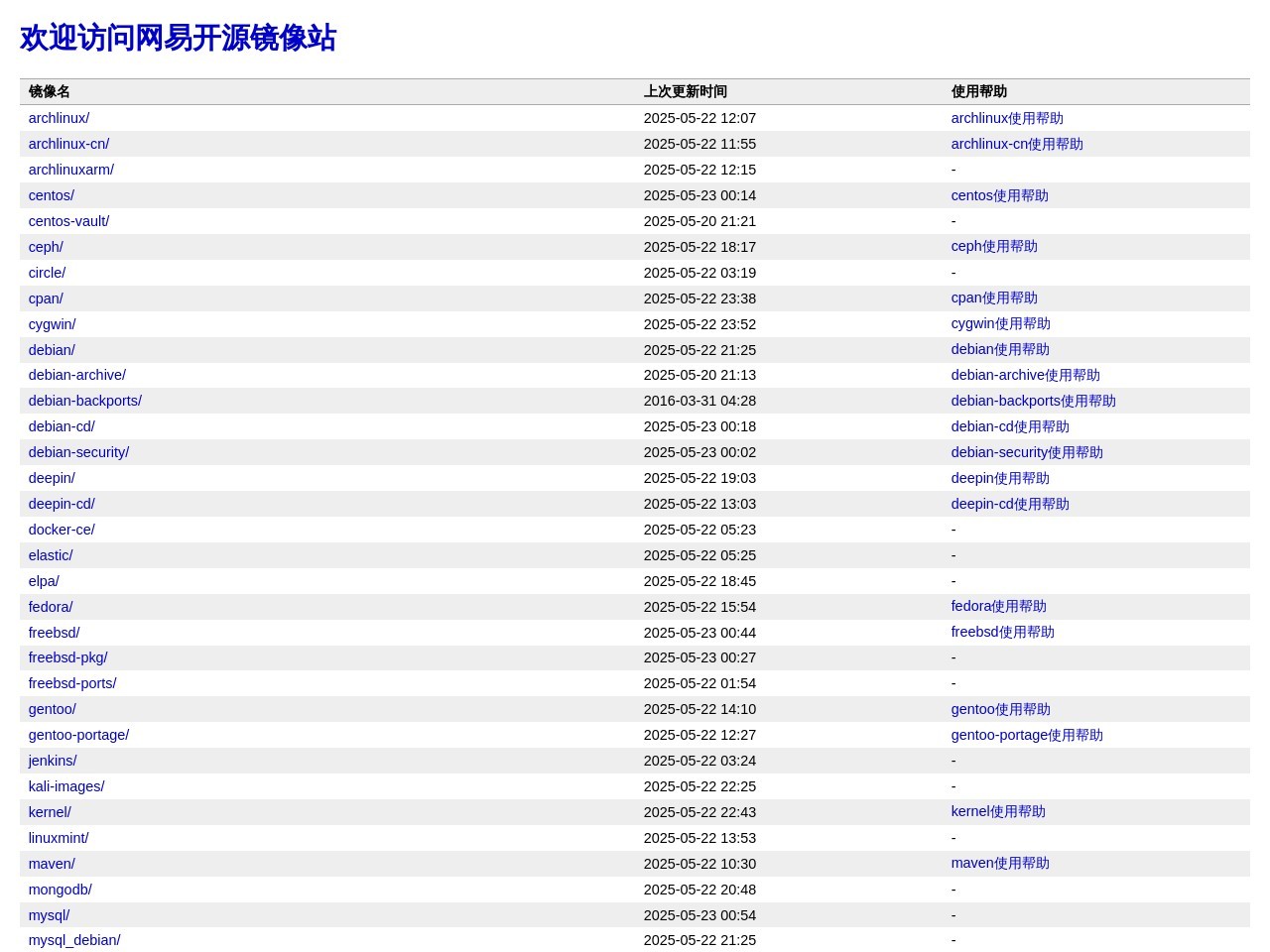
Task: Open the debian/ mirror directory
Action: (52, 350)
